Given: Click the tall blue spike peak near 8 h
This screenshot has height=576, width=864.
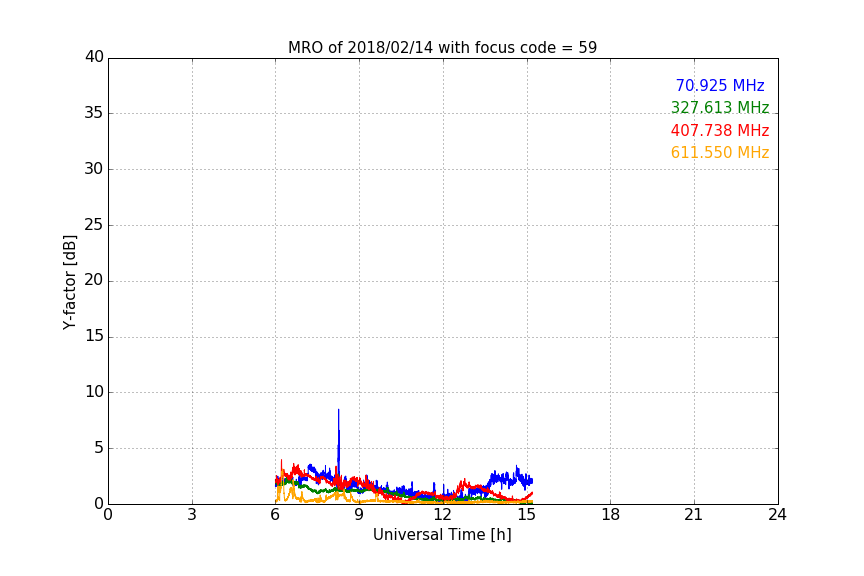Looking at the screenshot, I should click(338, 411).
